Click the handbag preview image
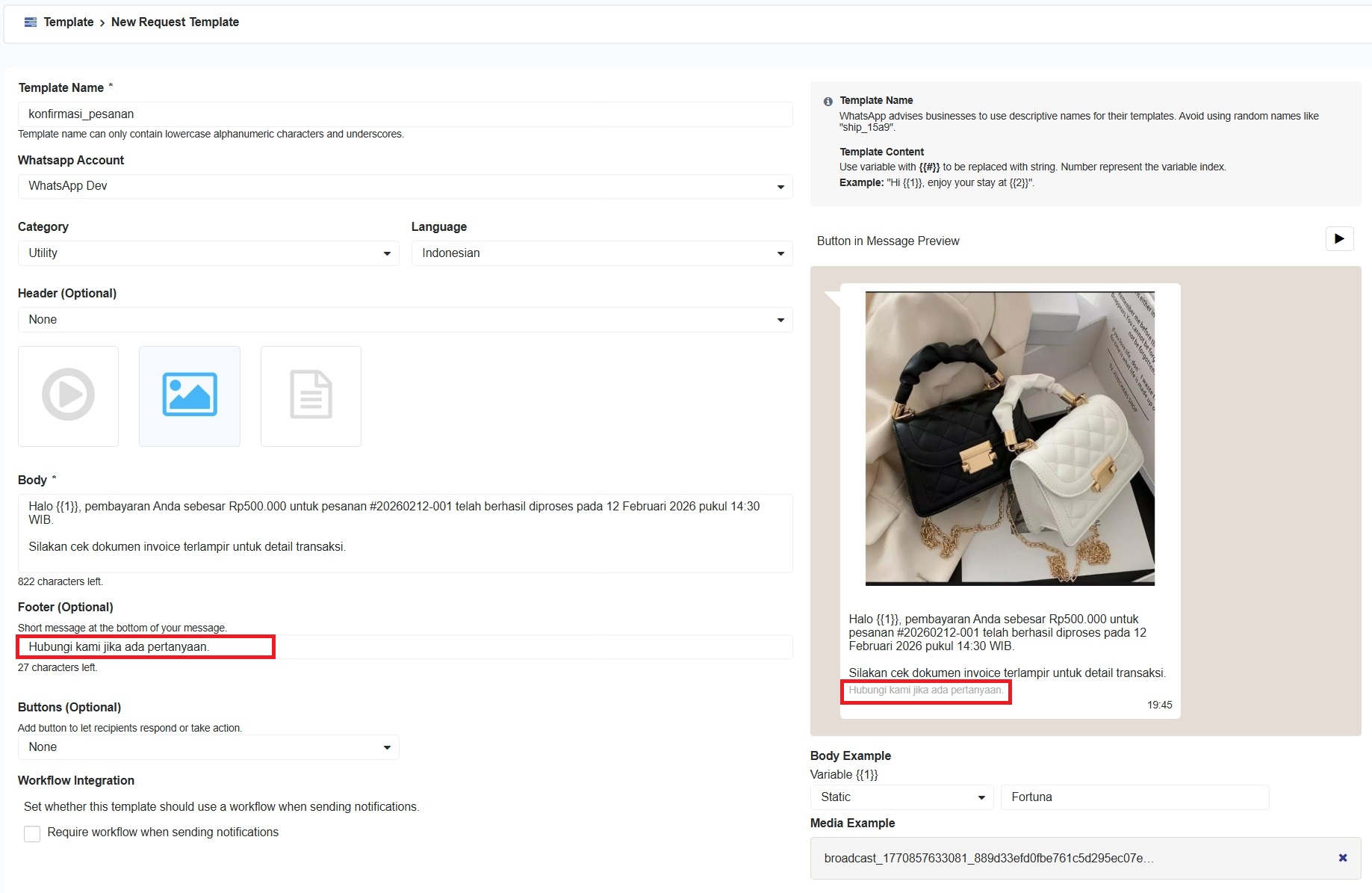 pos(1010,438)
